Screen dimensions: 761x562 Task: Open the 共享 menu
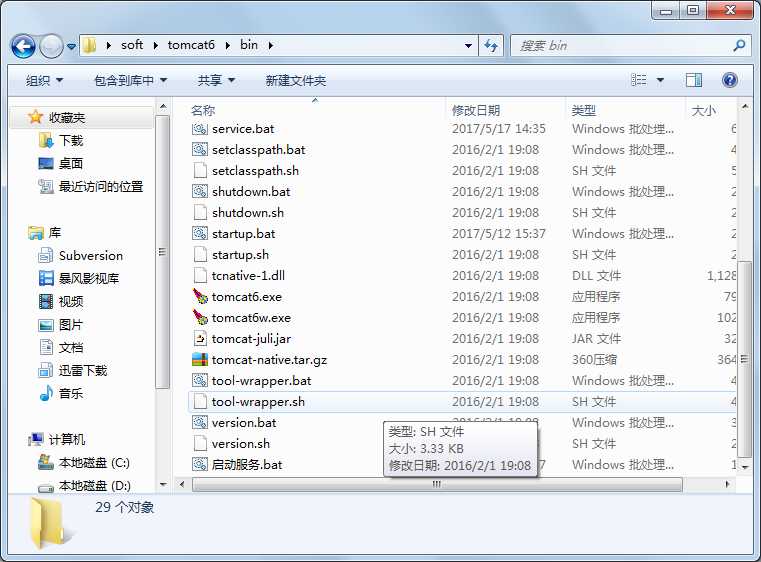click(x=216, y=80)
